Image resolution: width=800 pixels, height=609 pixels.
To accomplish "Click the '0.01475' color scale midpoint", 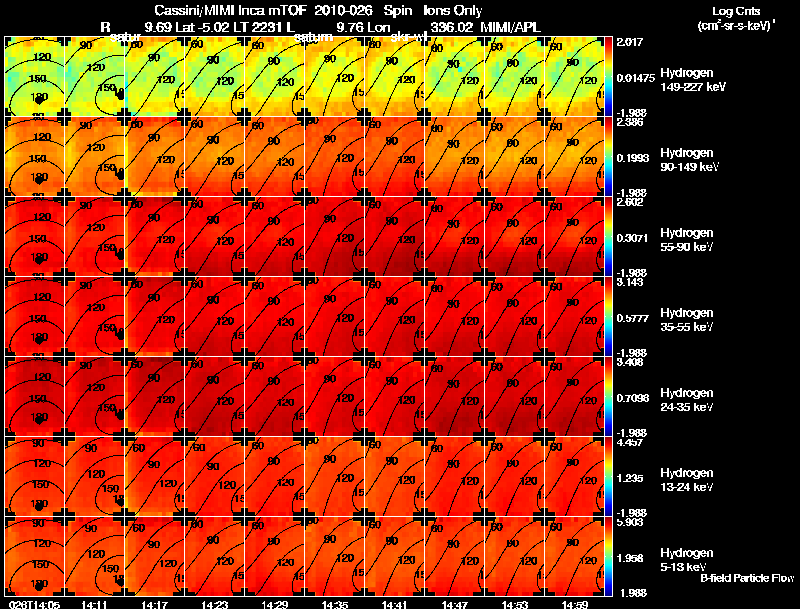I will click(x=635, y=78).
